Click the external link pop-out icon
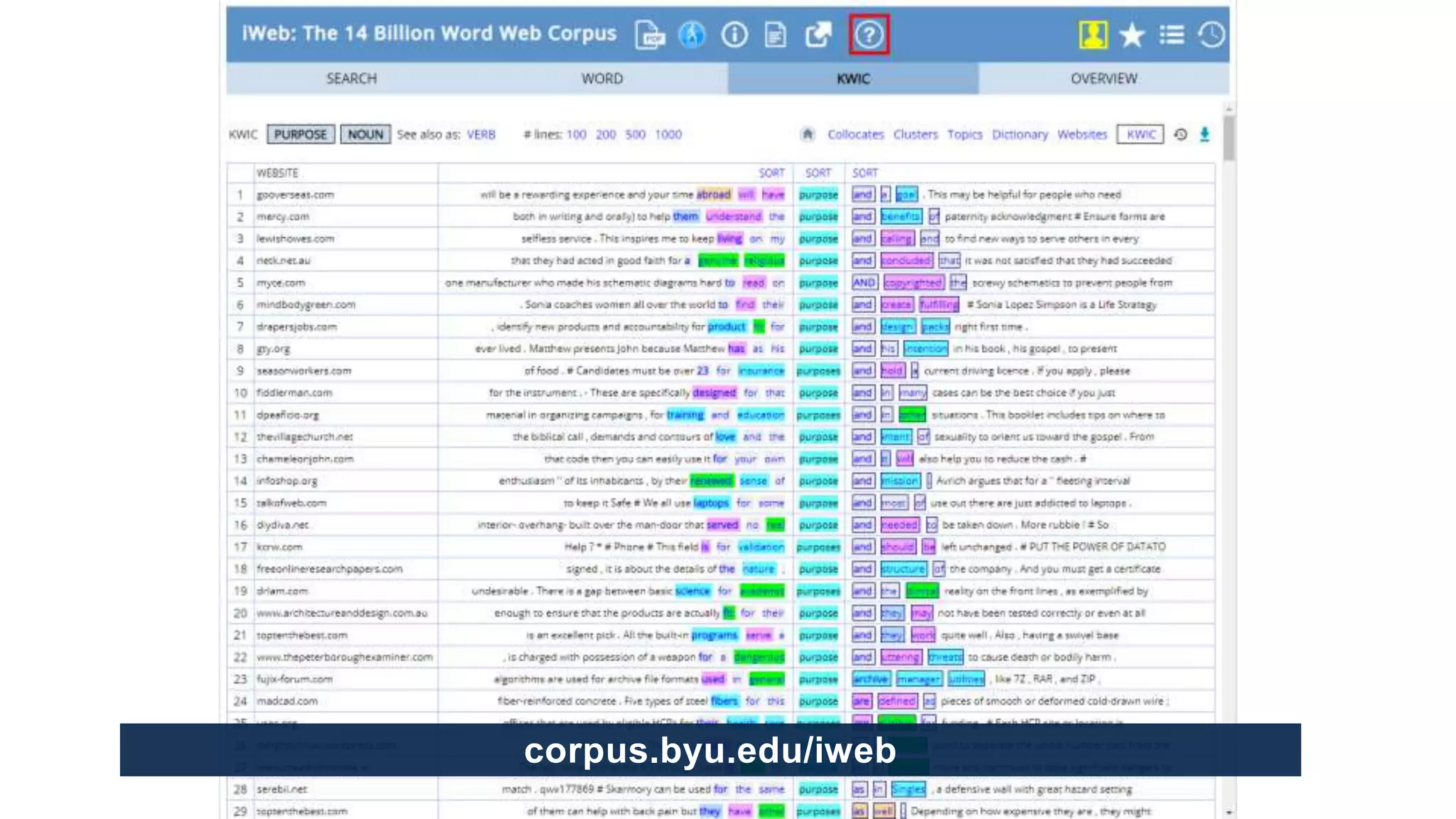 pos(818,35)
